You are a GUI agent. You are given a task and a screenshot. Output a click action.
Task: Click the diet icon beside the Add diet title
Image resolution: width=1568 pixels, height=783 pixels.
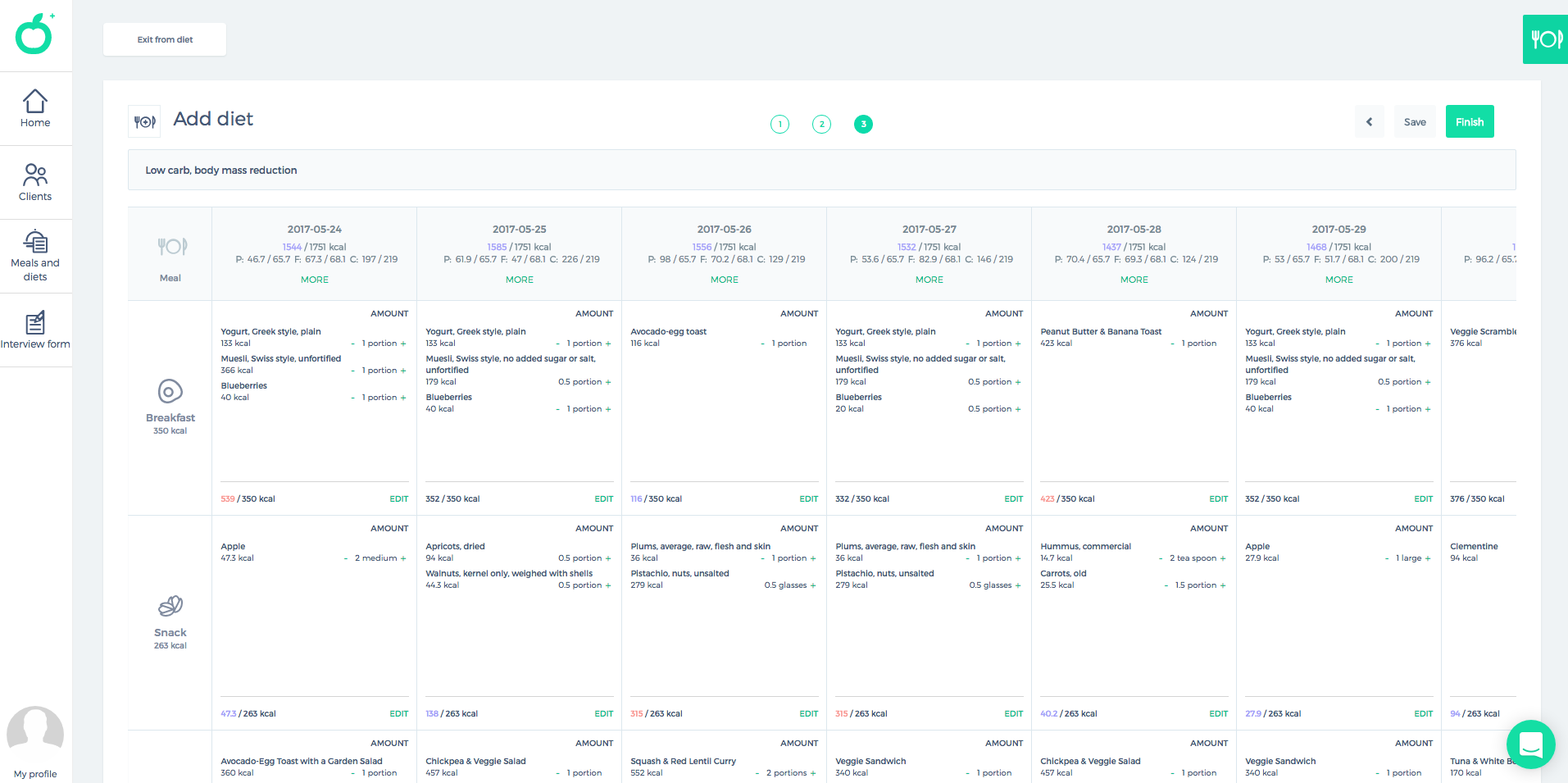pos(144,121)
